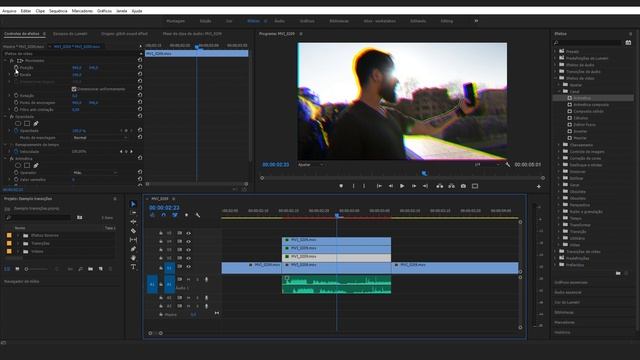Expand the Transições de áudio folder
Image resolution: width=640 pixels, height=360 pixels.
point(556,71)
